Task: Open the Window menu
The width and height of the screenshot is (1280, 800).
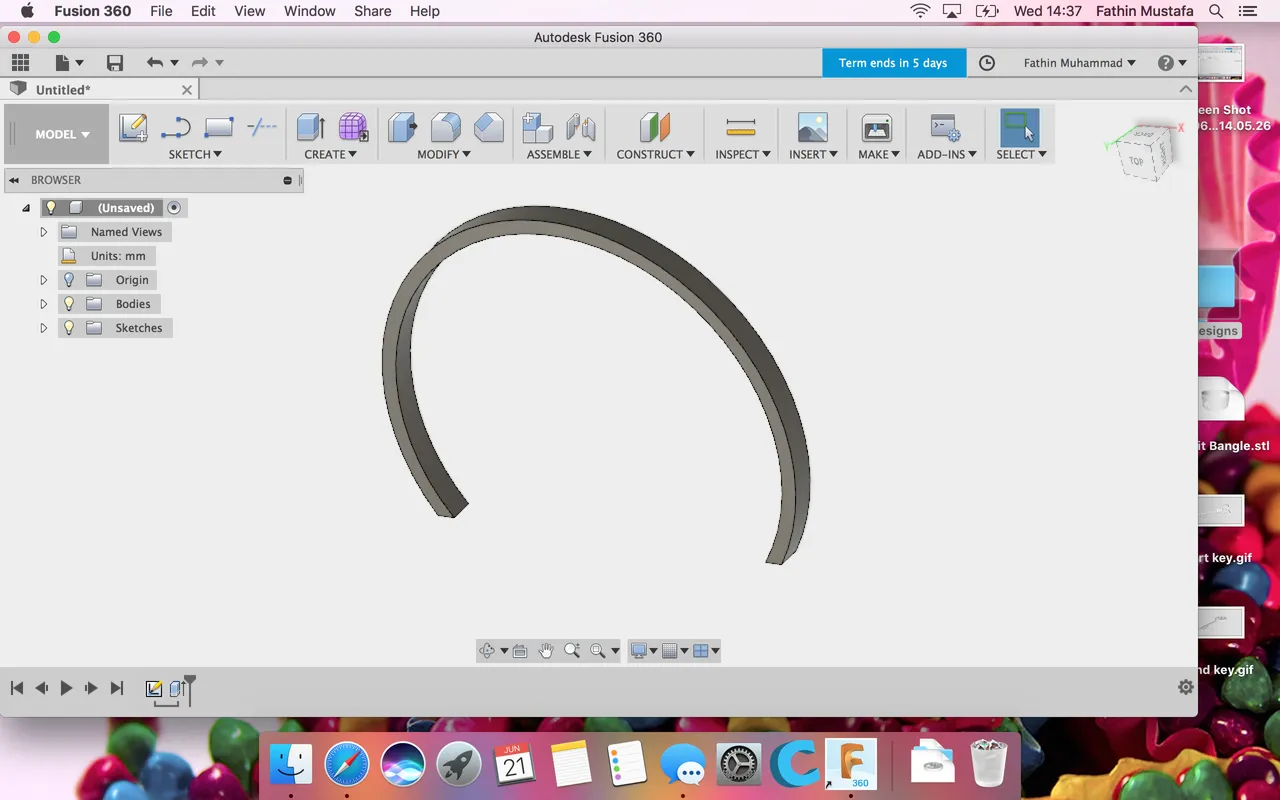Action: pyautogui.click(x=310, y=11)
